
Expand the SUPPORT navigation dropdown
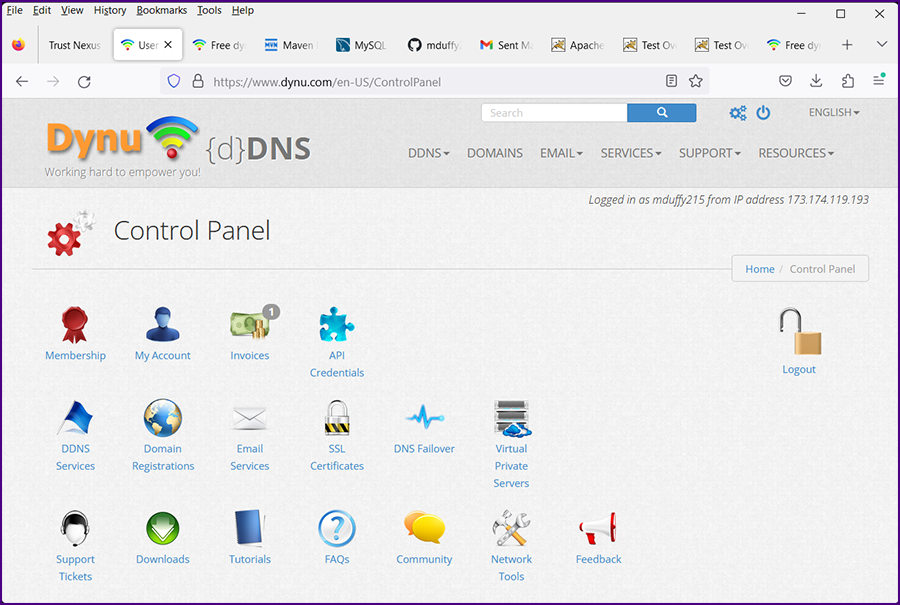709,153
